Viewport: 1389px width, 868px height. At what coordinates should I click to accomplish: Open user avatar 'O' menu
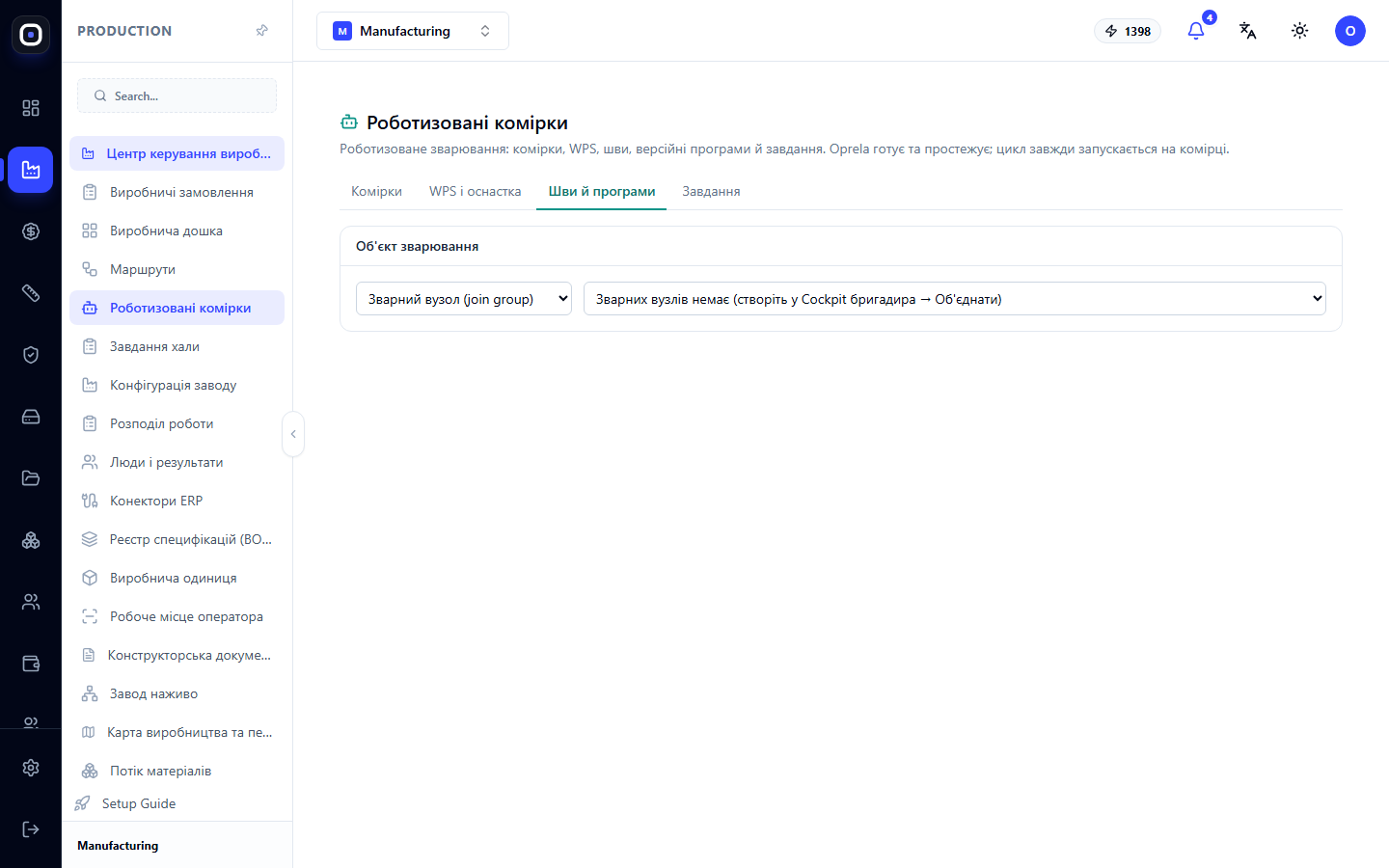[x=1350, y=31]
